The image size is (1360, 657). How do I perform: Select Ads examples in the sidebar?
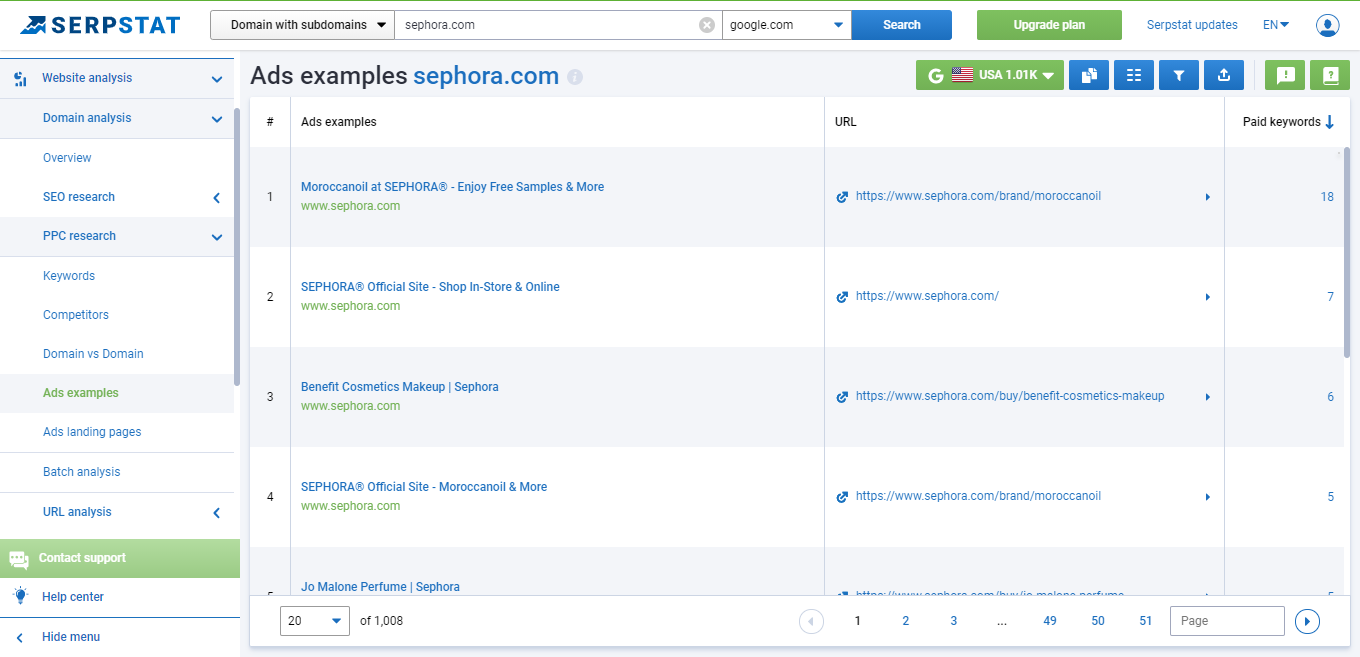pos(81,393)
